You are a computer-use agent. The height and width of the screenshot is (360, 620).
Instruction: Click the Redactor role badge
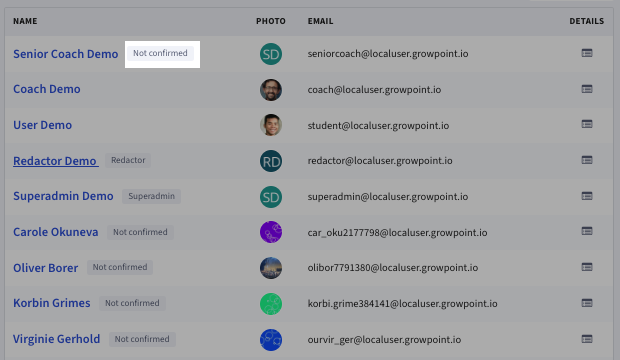(128, 160)
